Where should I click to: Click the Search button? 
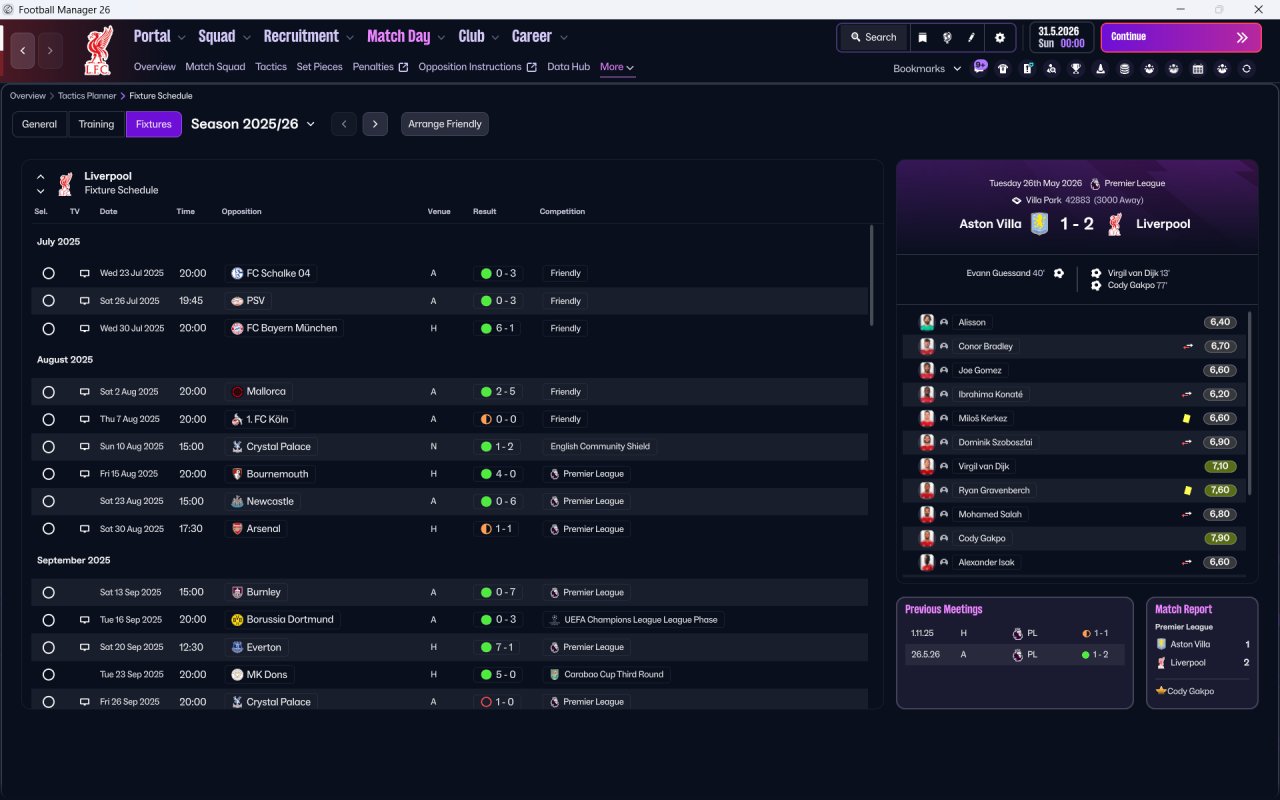click(874, 37)
